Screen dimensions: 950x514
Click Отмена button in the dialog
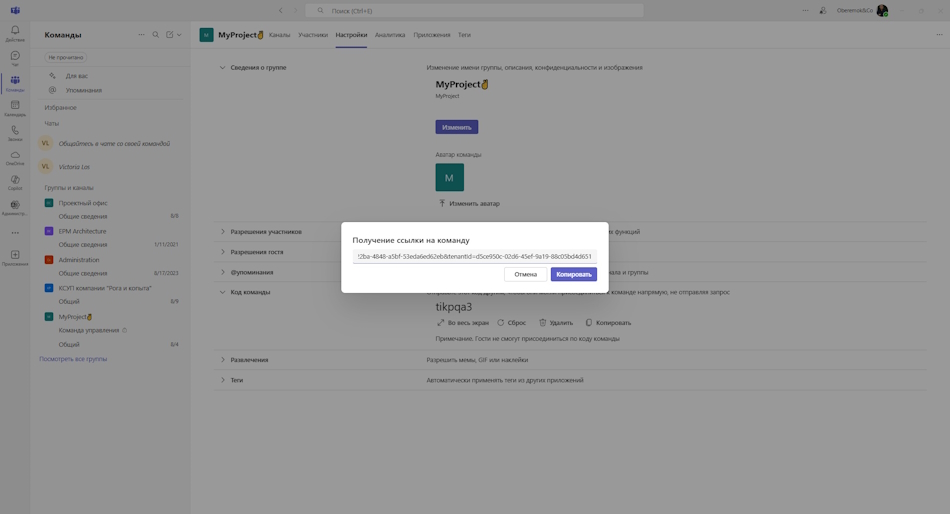525,275
